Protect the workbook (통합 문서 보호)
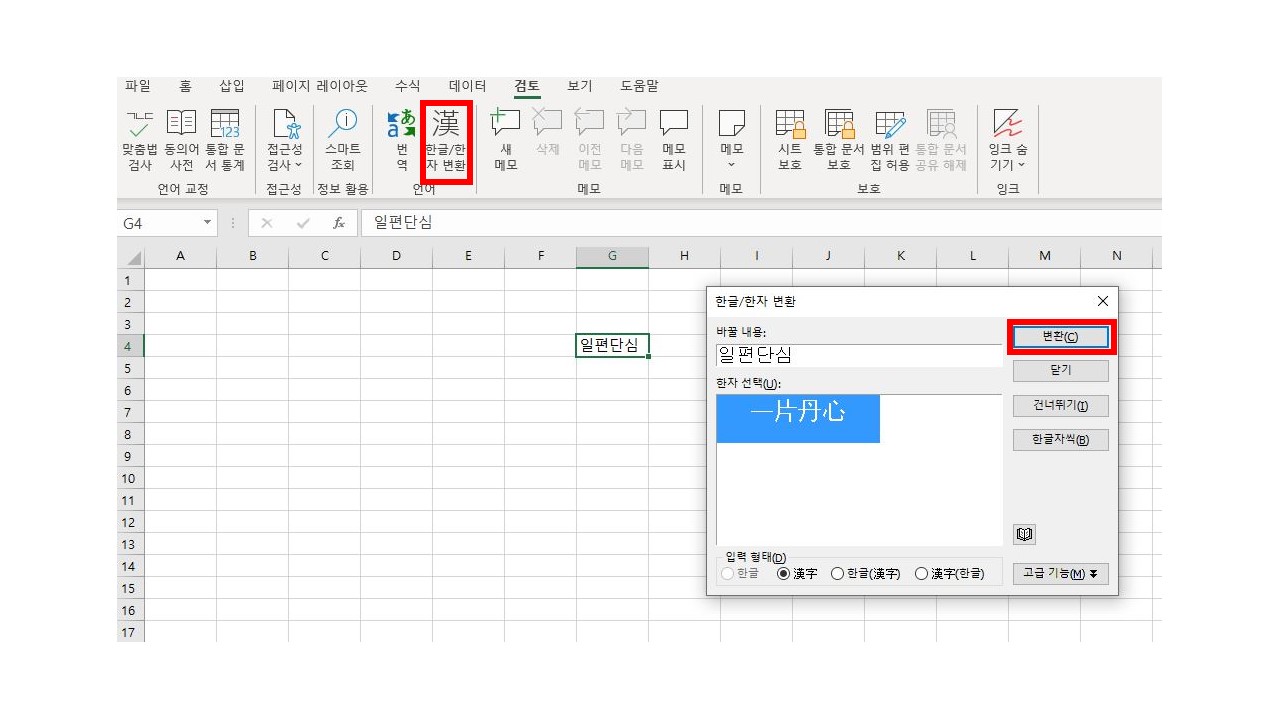Image resolution: width=1280 pixels, height=720 pixels. [x=839, y=140]
